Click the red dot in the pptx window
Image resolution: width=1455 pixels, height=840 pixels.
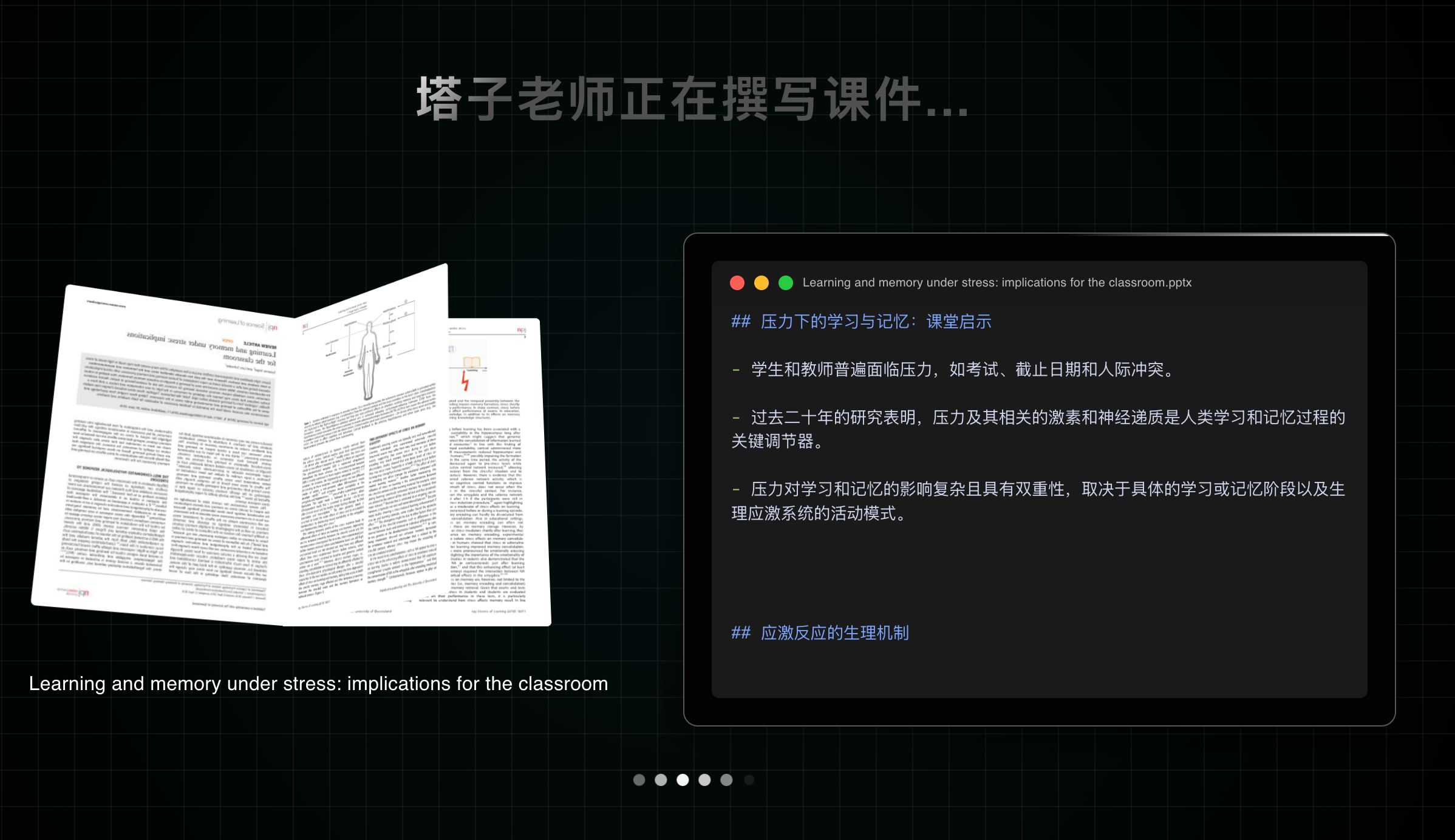[737, 283]
